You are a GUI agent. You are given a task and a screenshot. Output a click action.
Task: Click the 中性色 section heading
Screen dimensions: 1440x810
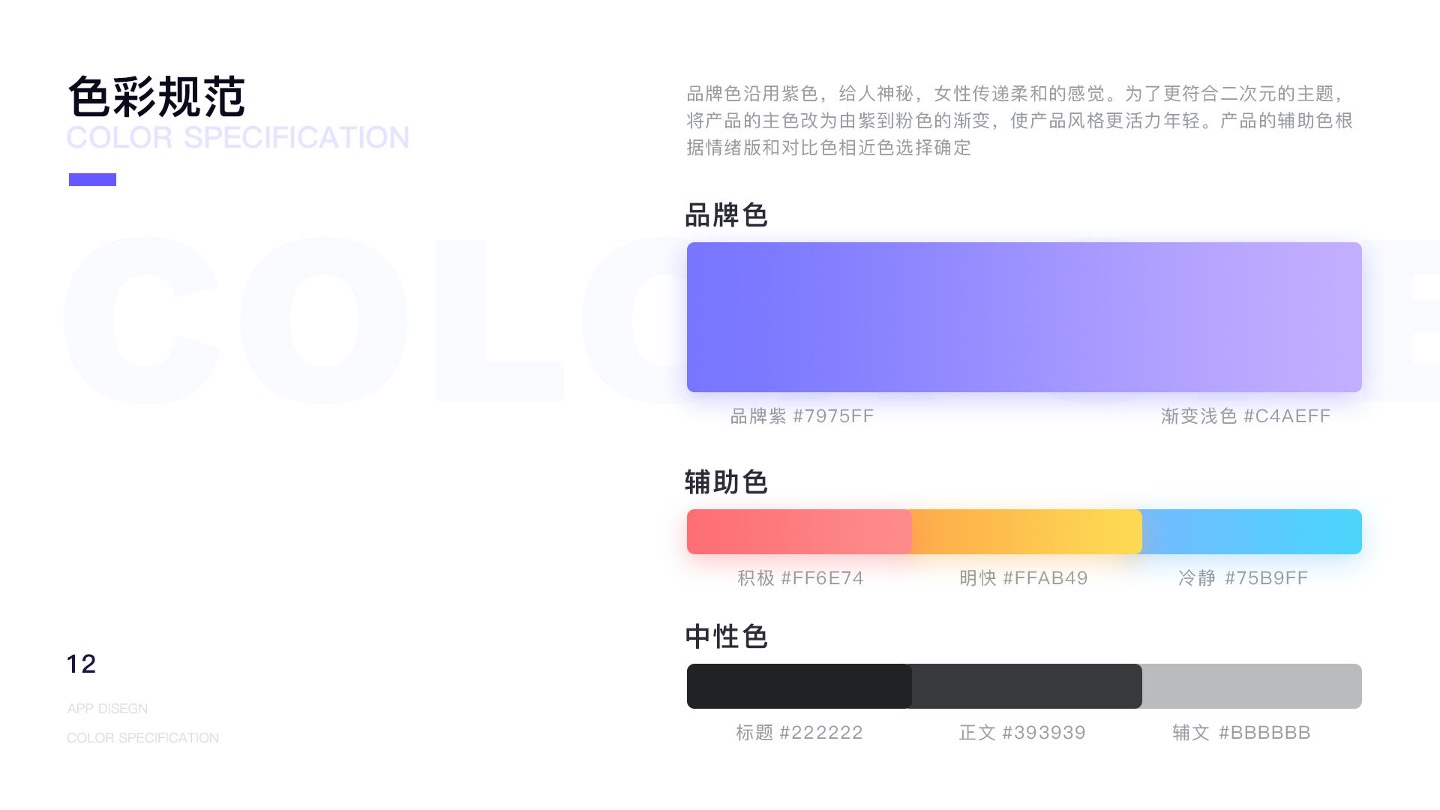point(726,636)
